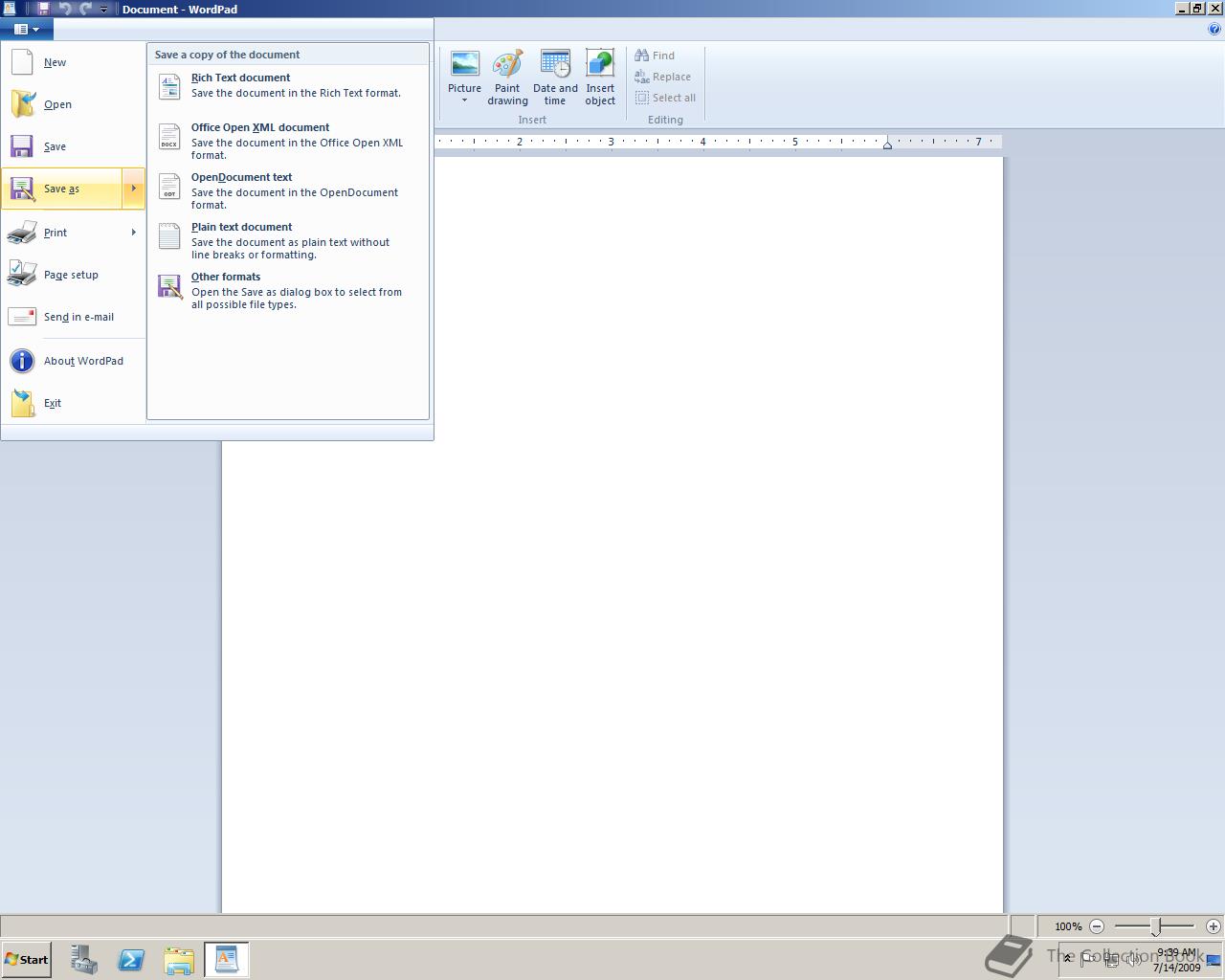The image size is (1225, 980).
Task: Select Open from the WordPad menu
Action: click(x=73, y=104)
